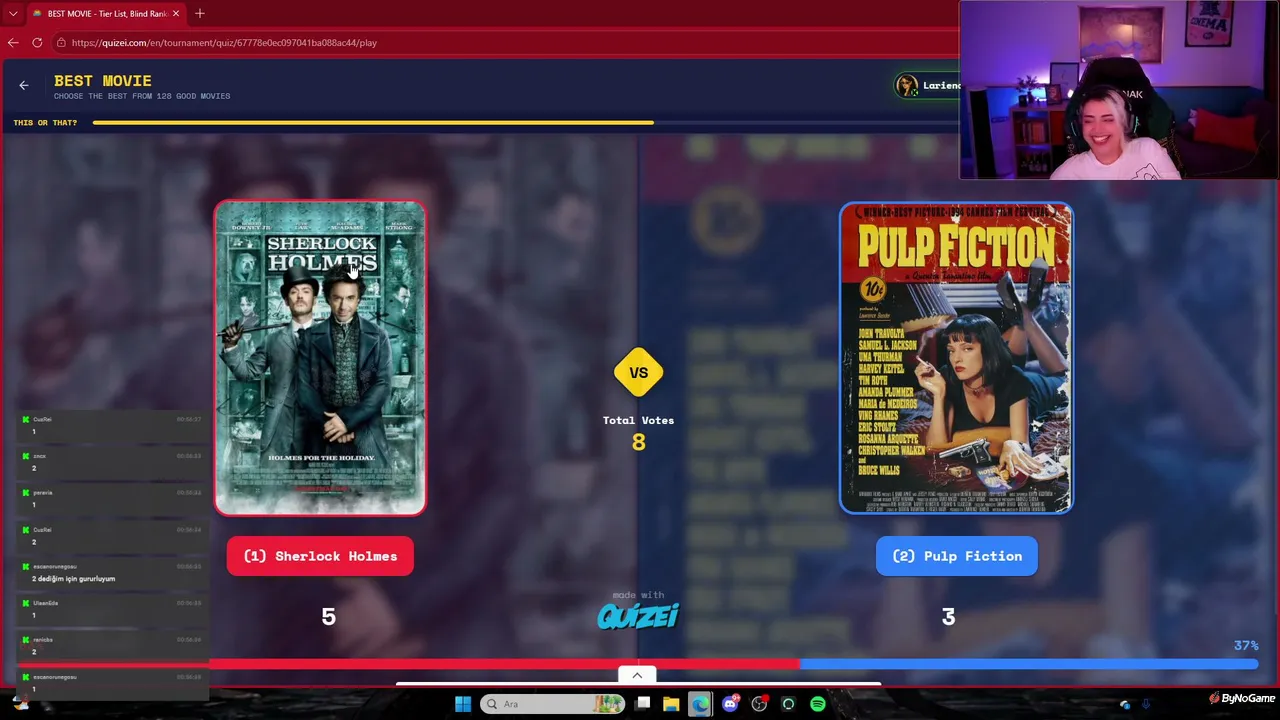The height and width of the screenshot is (720, 1280).
Task: Open Spotify from the taskbar
Action: click(818, 704)
